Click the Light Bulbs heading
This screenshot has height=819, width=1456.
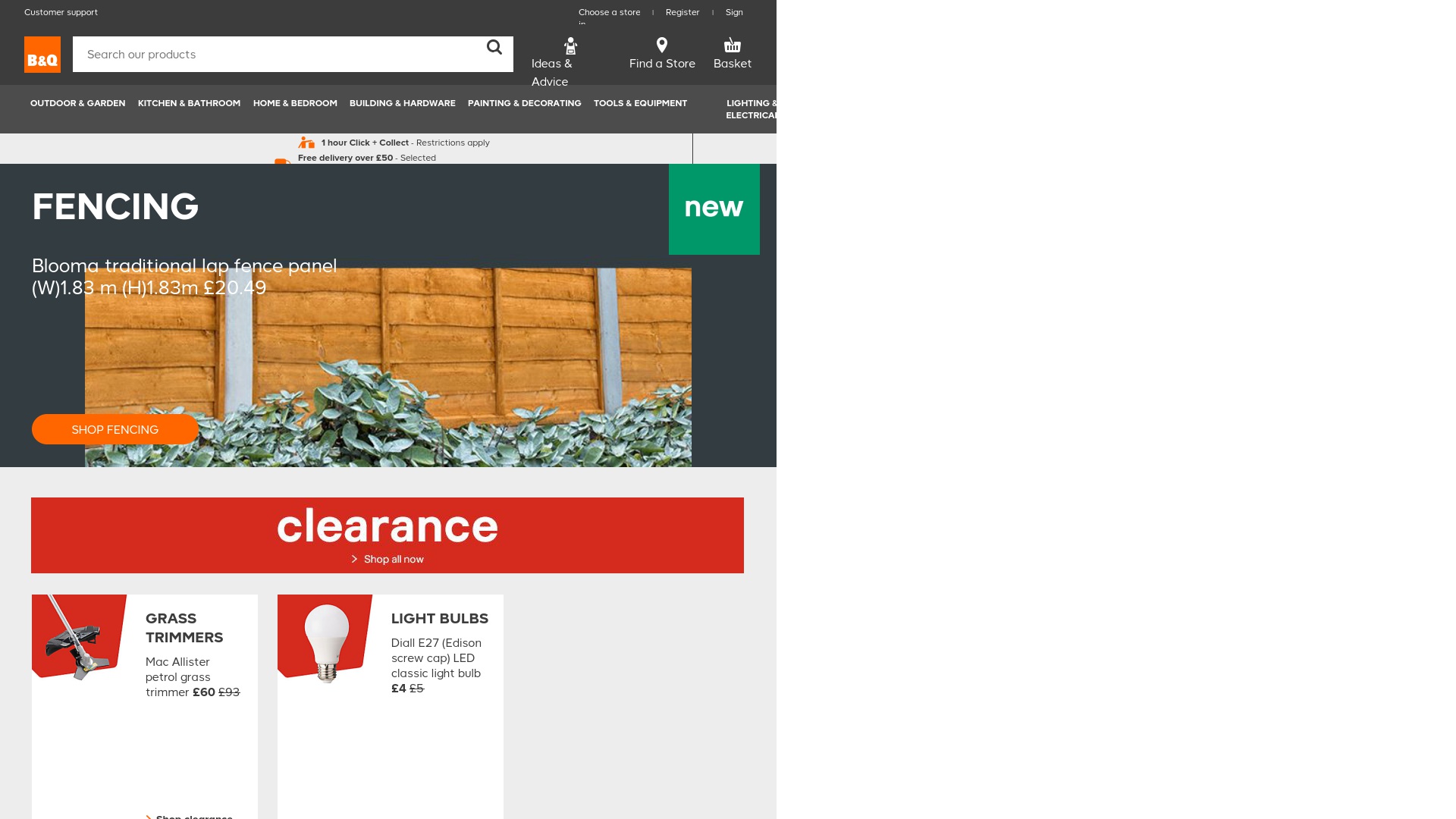click(440, 619)
